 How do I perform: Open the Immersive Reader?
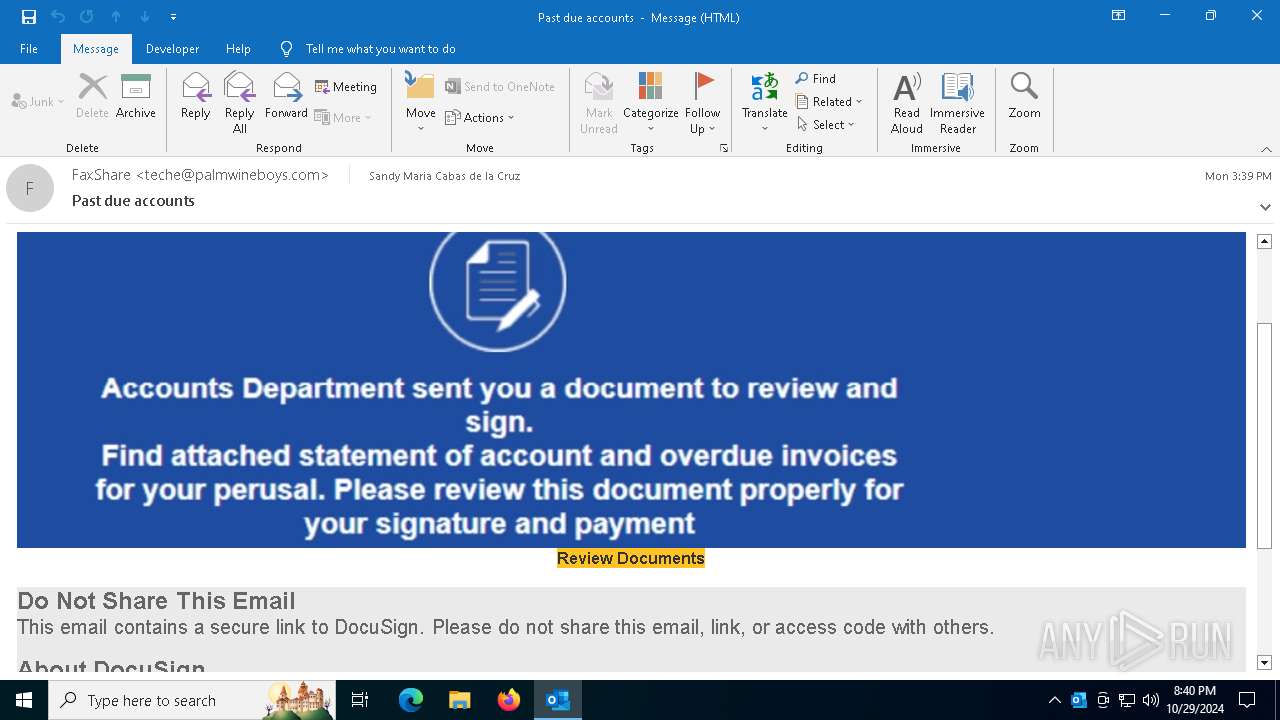coord(958,103)
